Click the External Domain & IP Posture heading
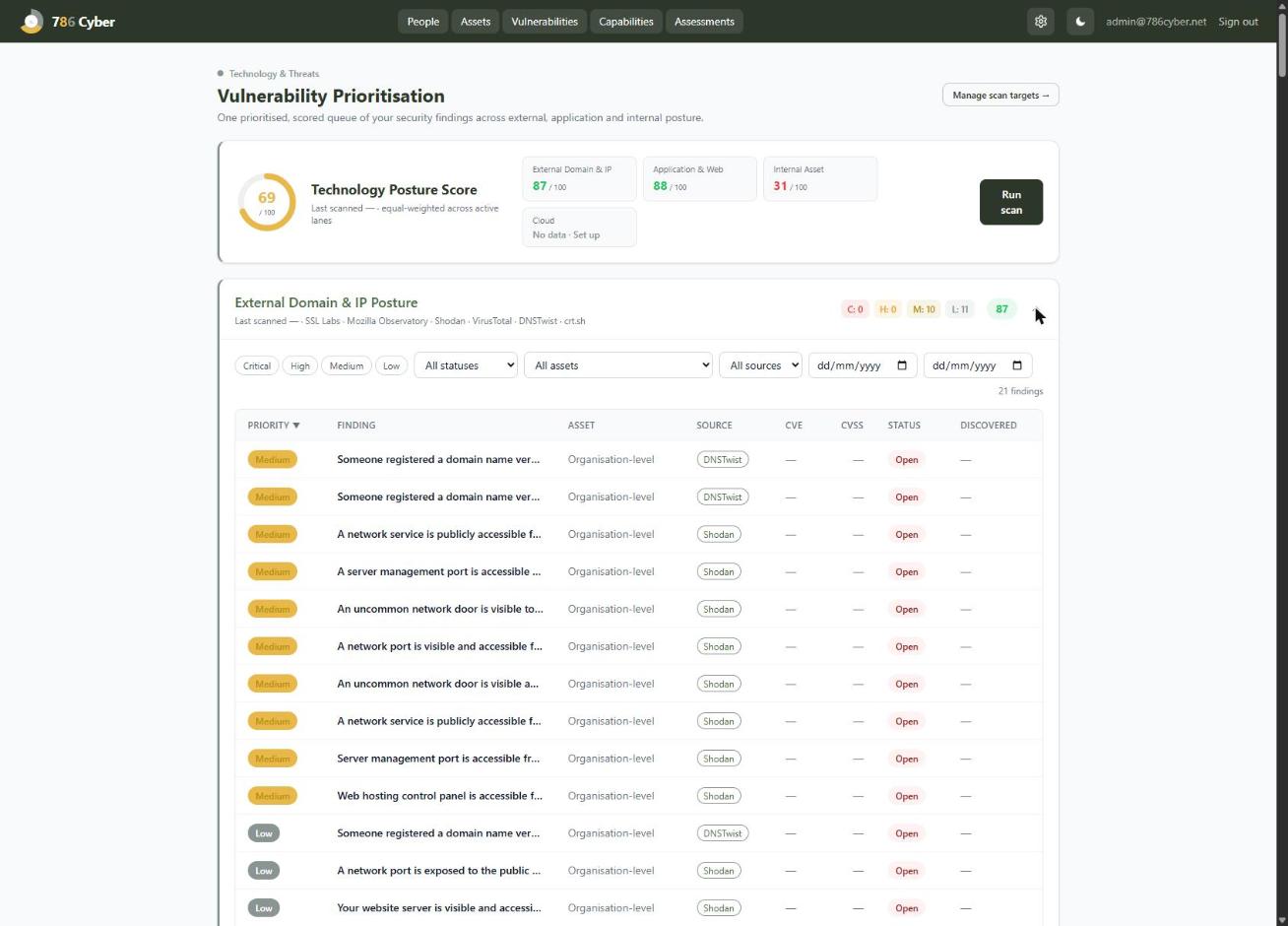This screenshot has width=1288, height=926. click(326, 302)
